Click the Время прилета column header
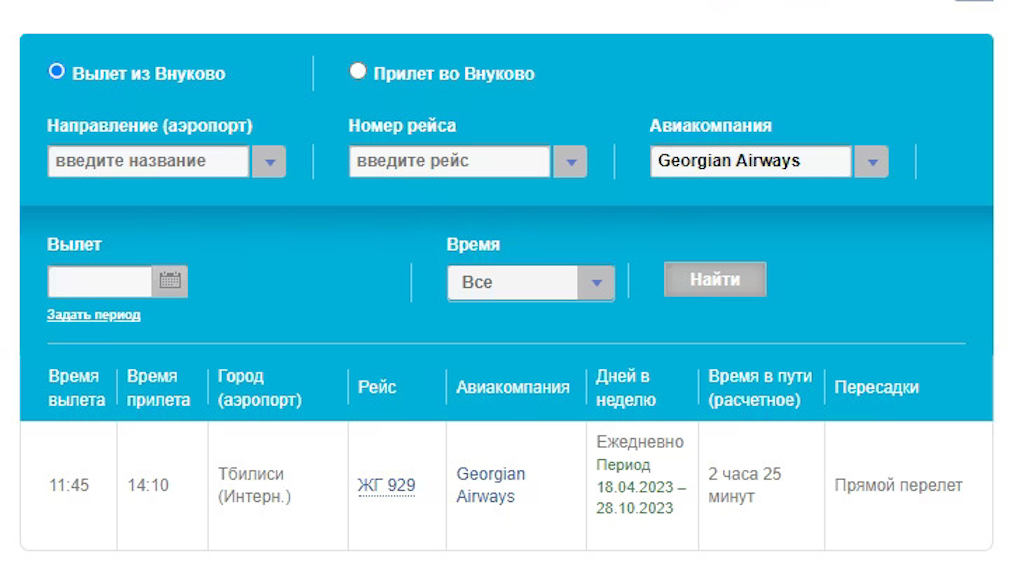 click(158, 388)
